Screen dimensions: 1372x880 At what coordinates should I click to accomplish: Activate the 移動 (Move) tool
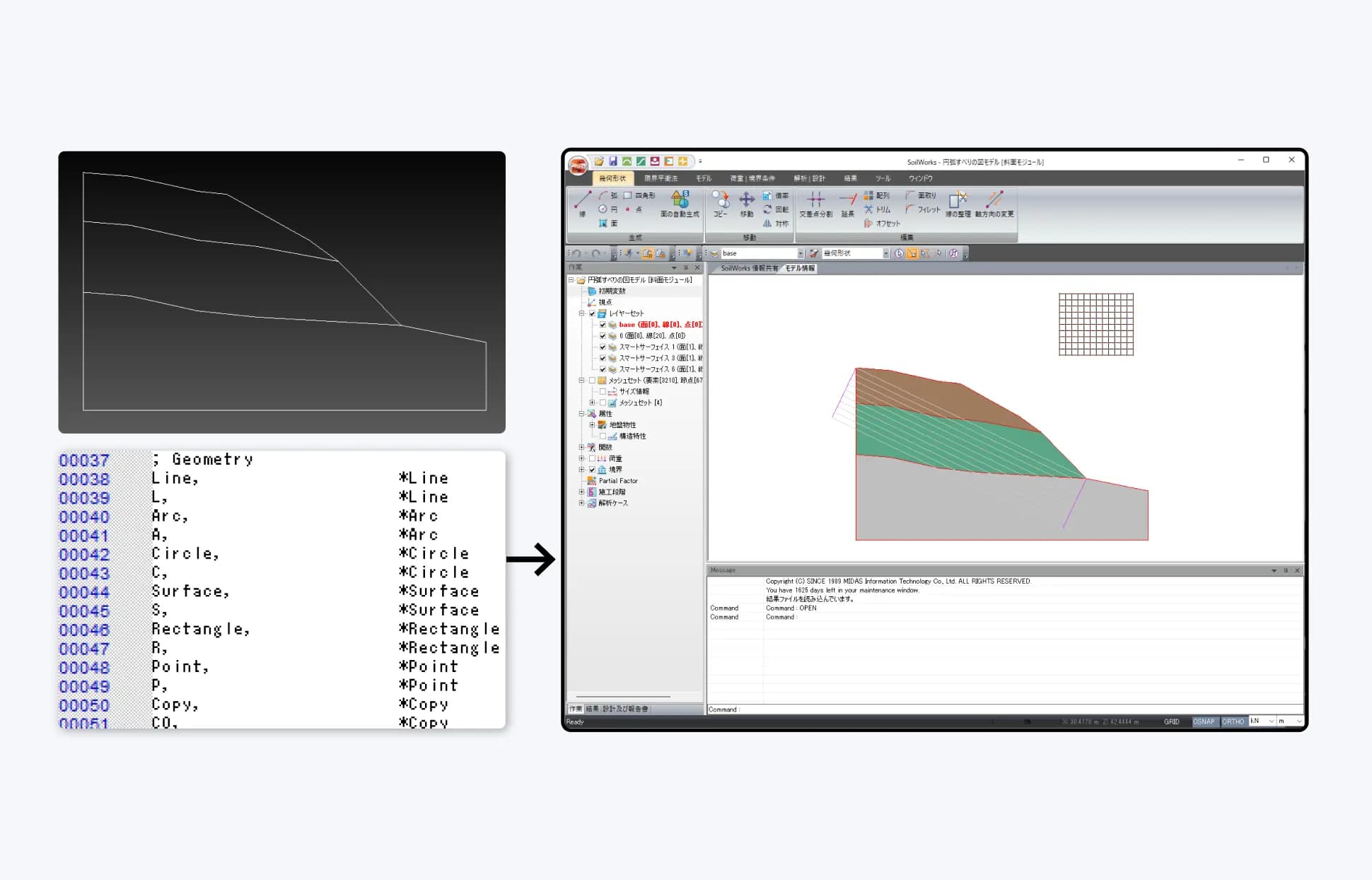[747, 204]
